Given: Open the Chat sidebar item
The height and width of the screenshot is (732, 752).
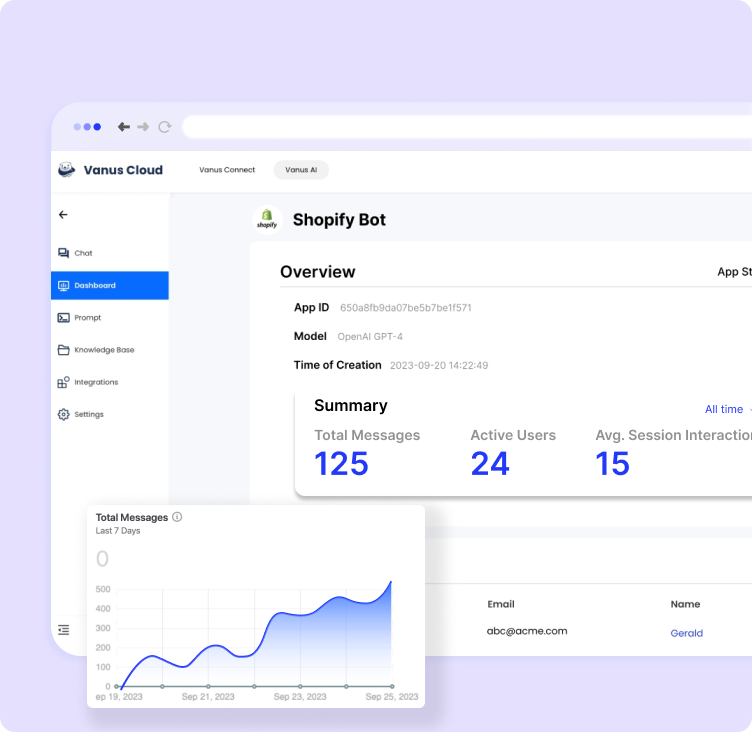Looking at the screenshot, I should tap(109, 253).
